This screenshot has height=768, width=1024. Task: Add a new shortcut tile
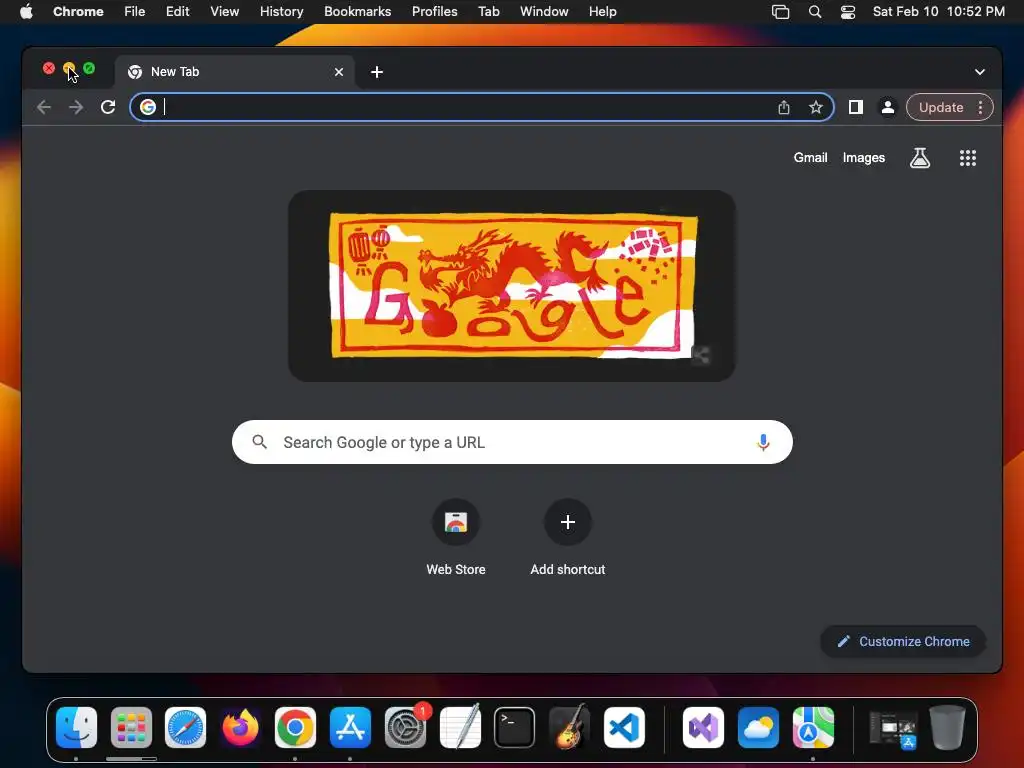(568, 538)
